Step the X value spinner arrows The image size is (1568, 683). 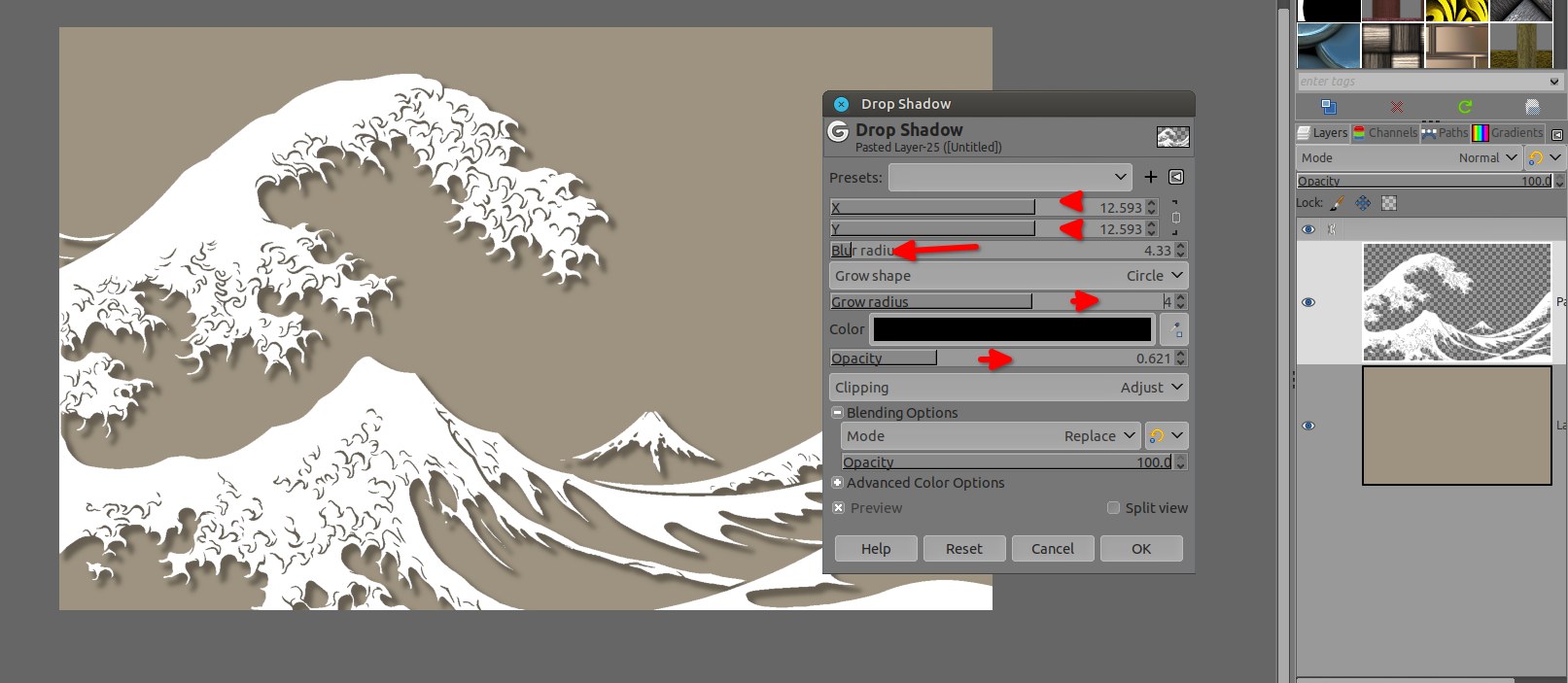1152,207
